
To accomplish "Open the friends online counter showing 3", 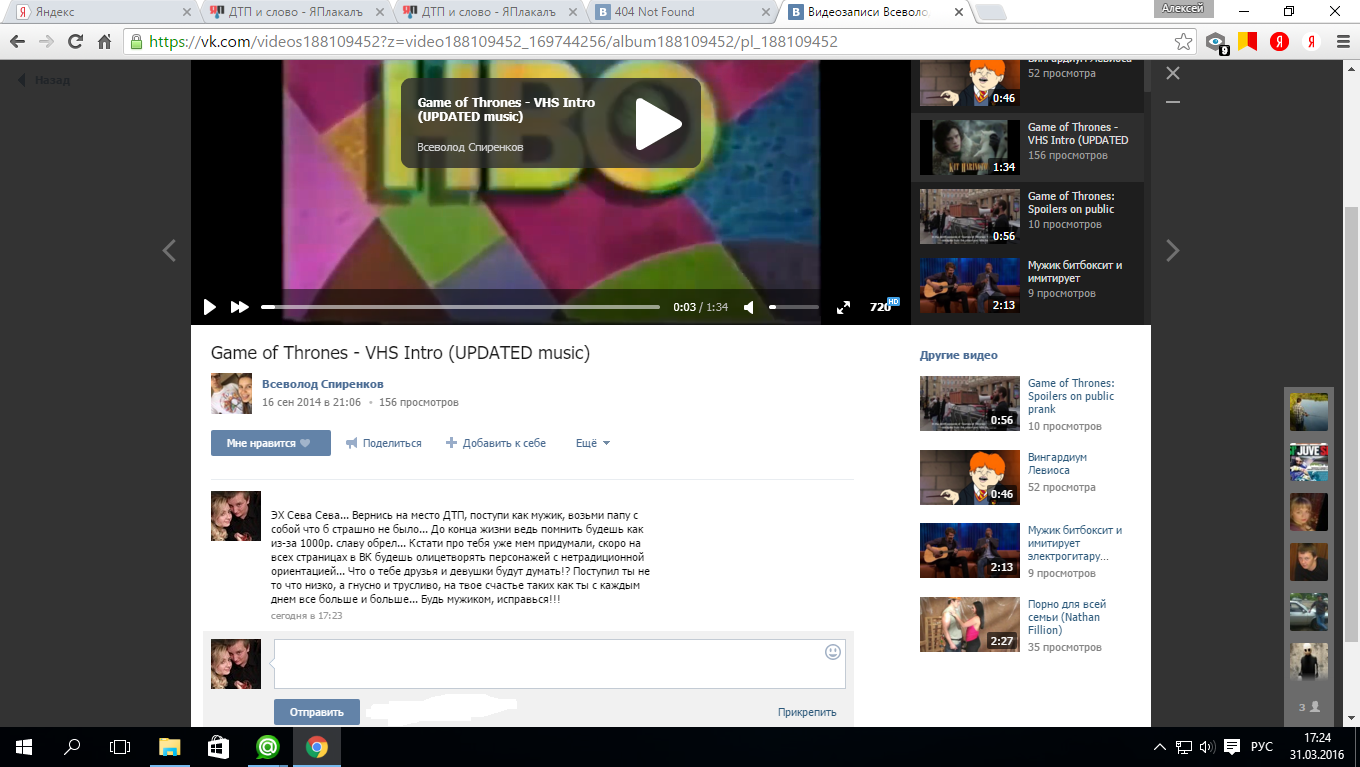I will point(1309,707).
